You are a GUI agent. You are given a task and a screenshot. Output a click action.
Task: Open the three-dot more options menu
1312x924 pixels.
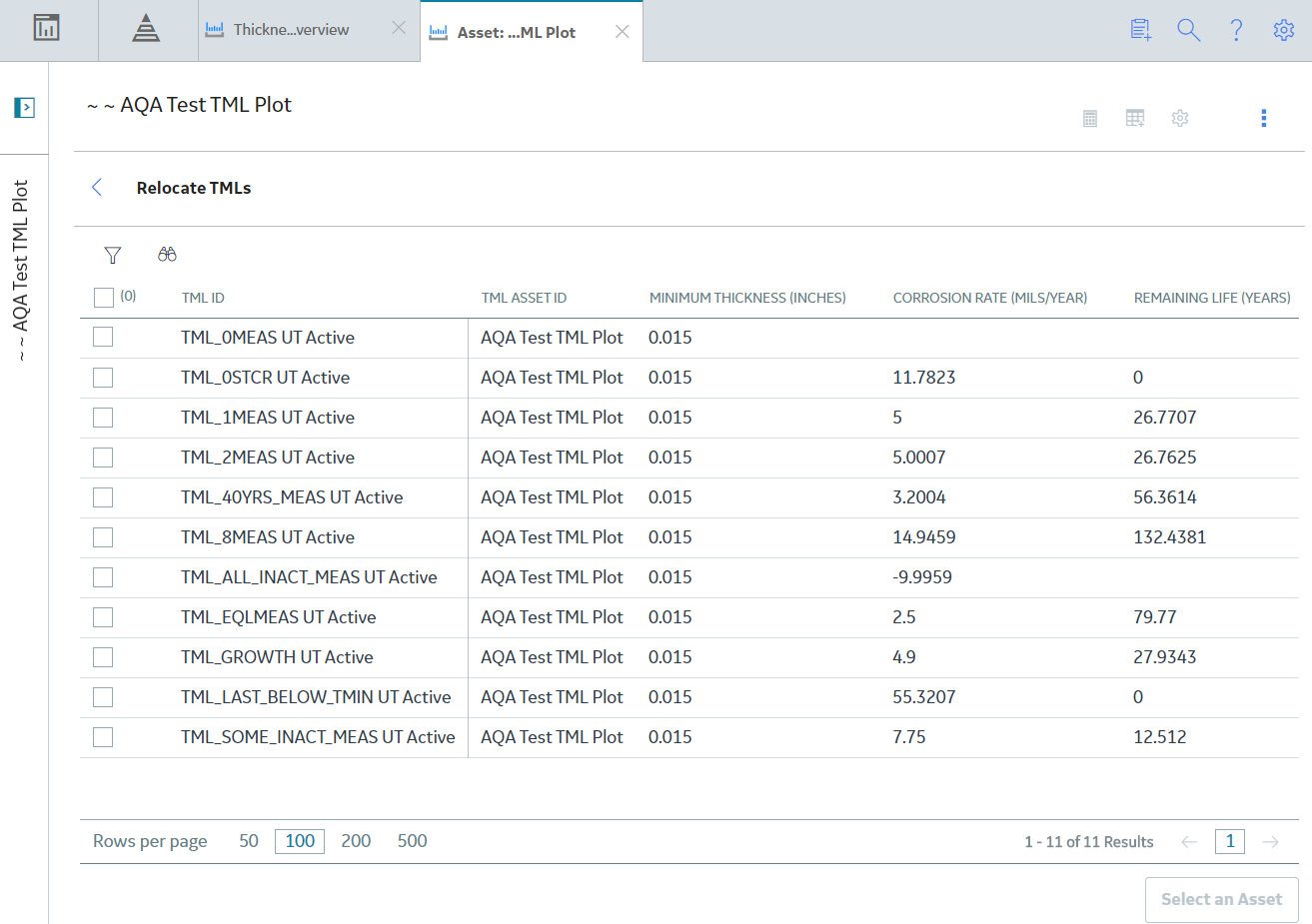1264,118
